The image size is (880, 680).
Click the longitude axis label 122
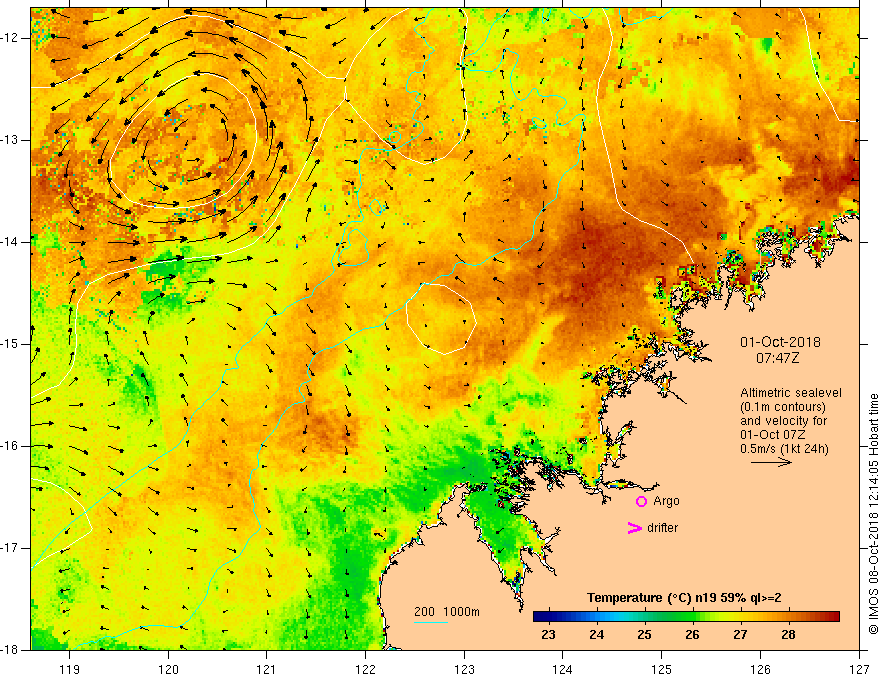pyautogui.click(x=366, y=669)
